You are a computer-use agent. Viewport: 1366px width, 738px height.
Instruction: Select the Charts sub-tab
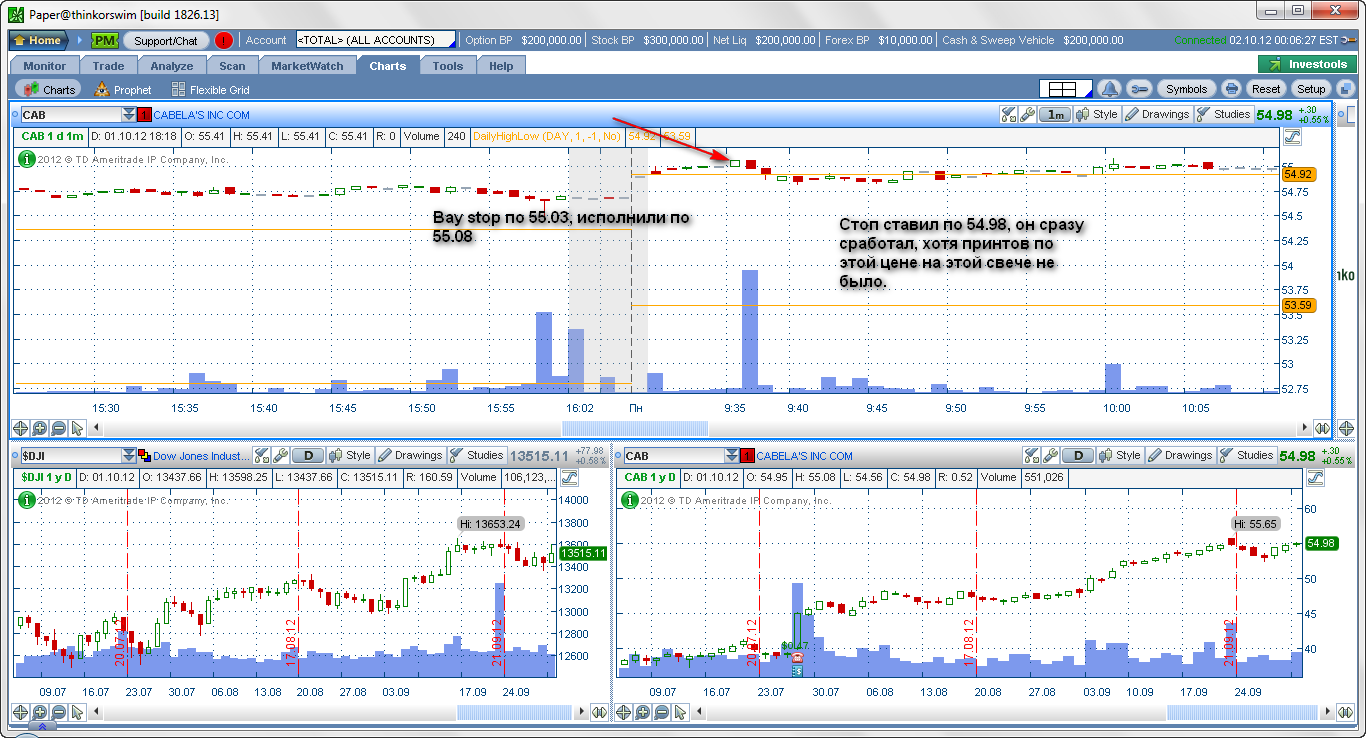click(x=49, y=89)
